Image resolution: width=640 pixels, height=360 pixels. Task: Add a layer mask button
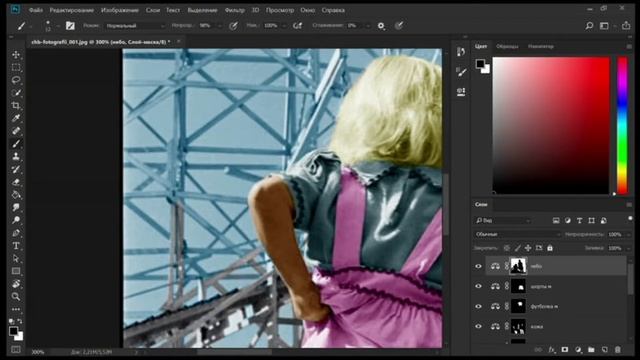click(x=565, y=350)
